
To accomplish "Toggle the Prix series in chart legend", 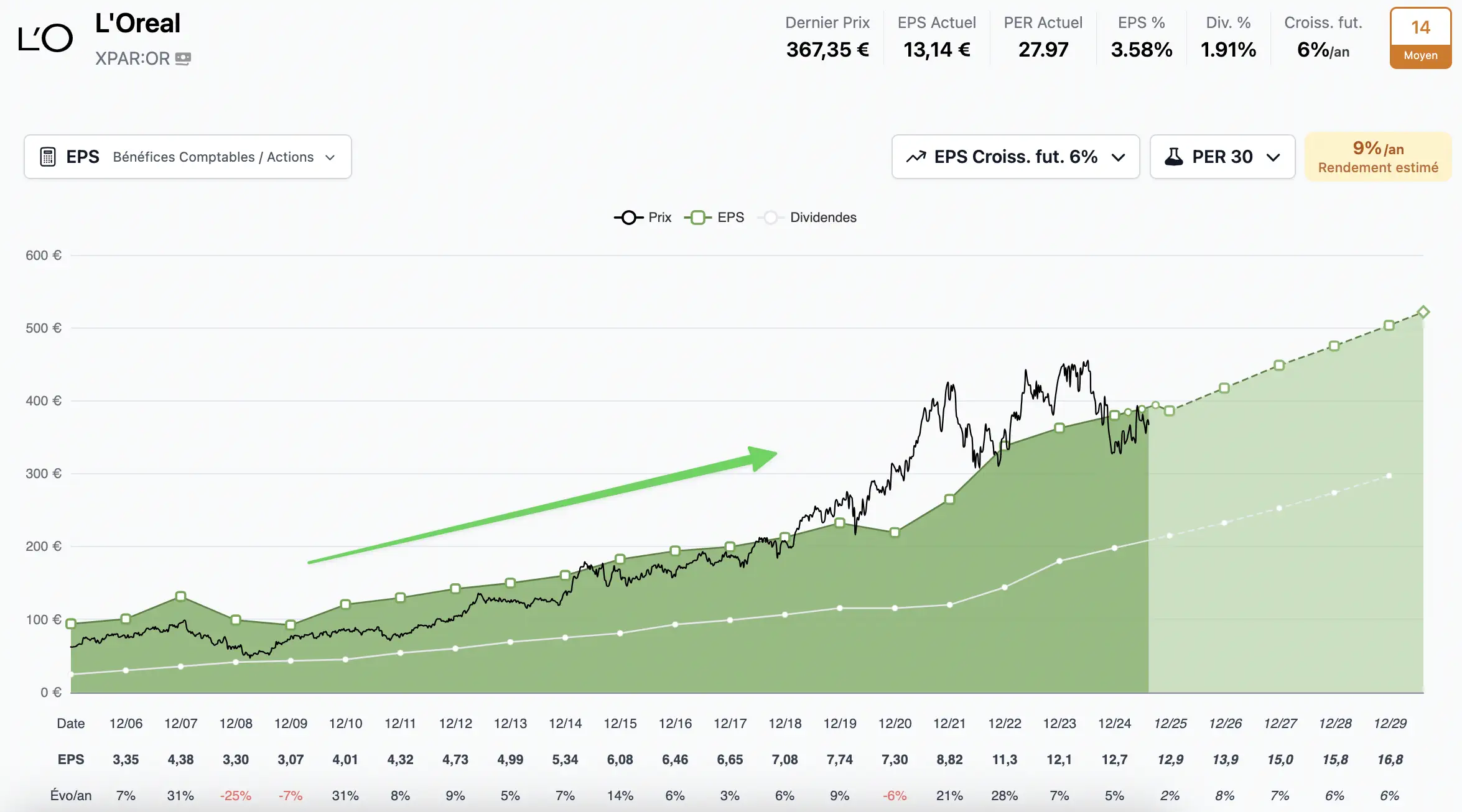I will click(x=643, y=218).
